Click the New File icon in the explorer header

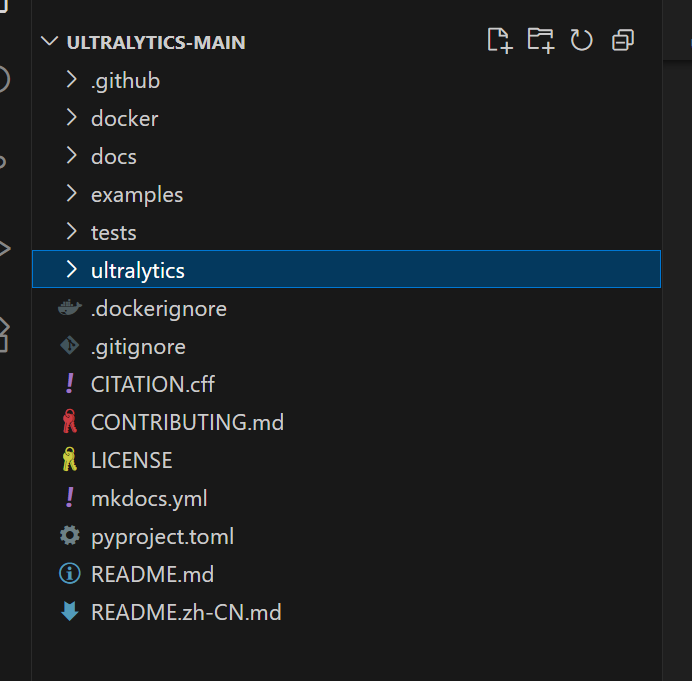(x=500, y=41)
